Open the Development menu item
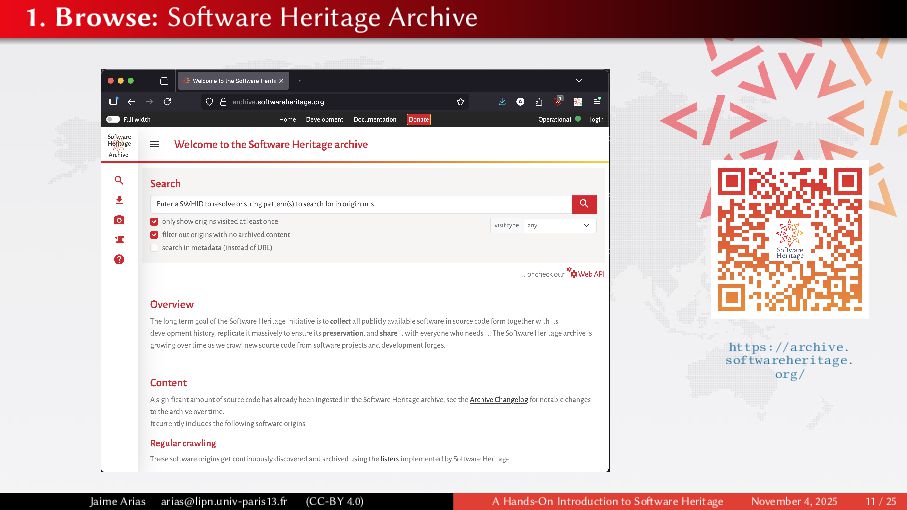 point(325,119)
